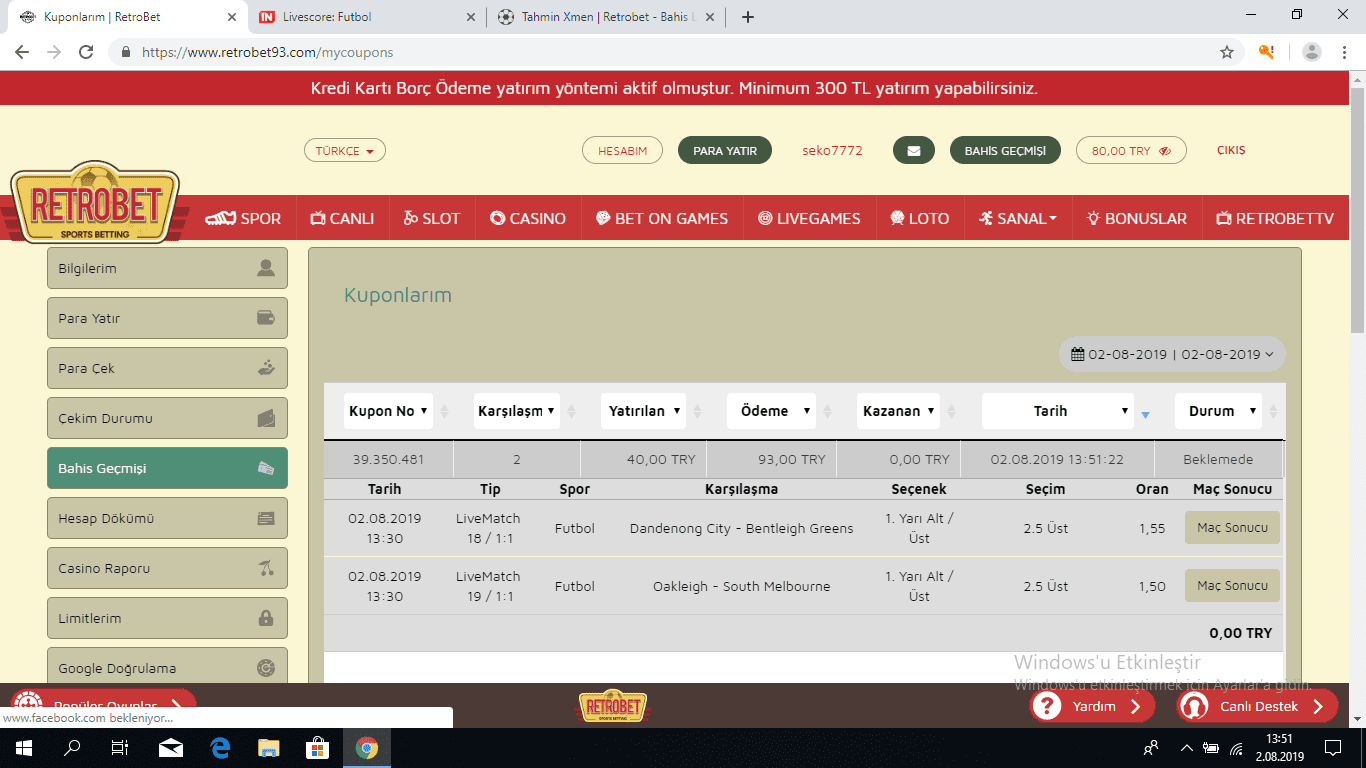Open the Chrome menu three dots
Image resolution: width=1366 pixels, height=768 pixels.
pyautogui.click(x=1343, y=52)
